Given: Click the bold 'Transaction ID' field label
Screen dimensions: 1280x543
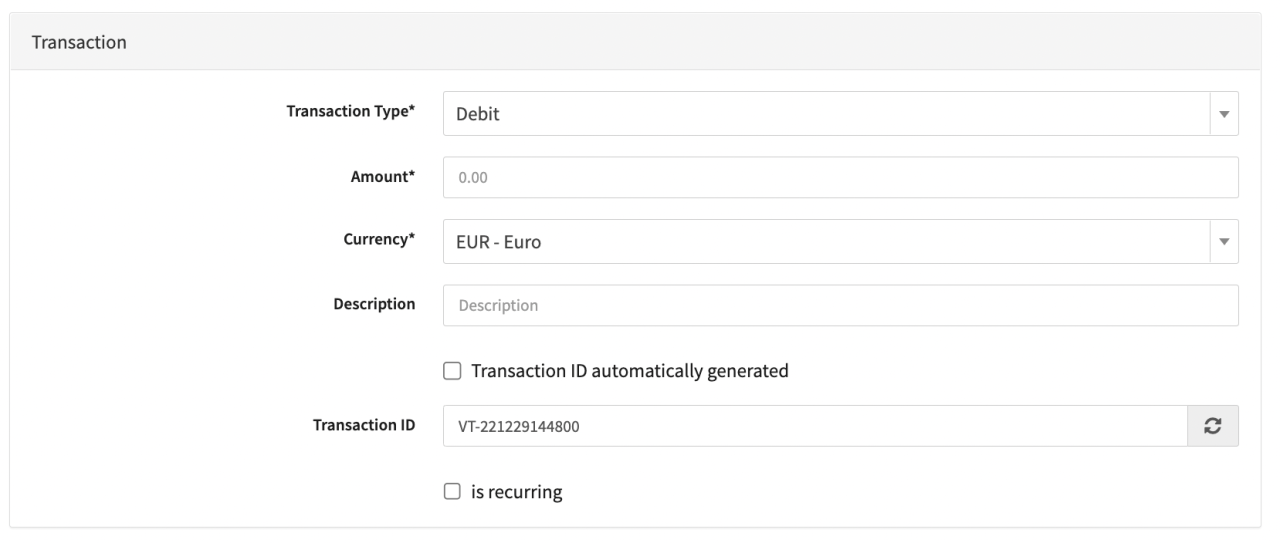Looking at the screenshot, I should (x=364, y=425).
